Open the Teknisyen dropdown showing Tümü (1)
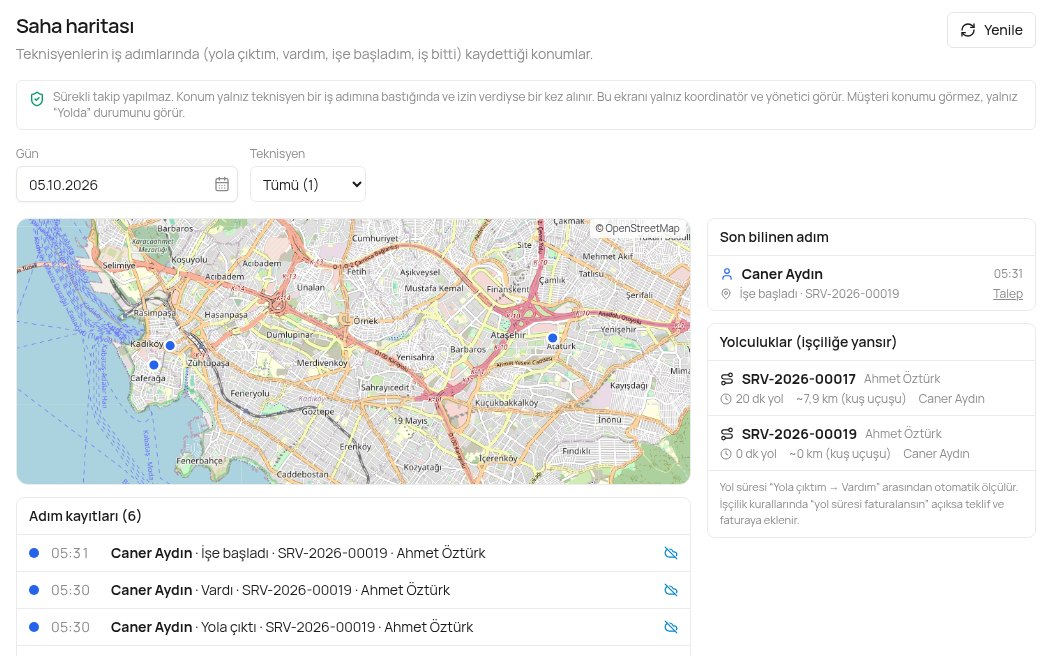The image size is (1050, 656). click(x=308, y=184)
